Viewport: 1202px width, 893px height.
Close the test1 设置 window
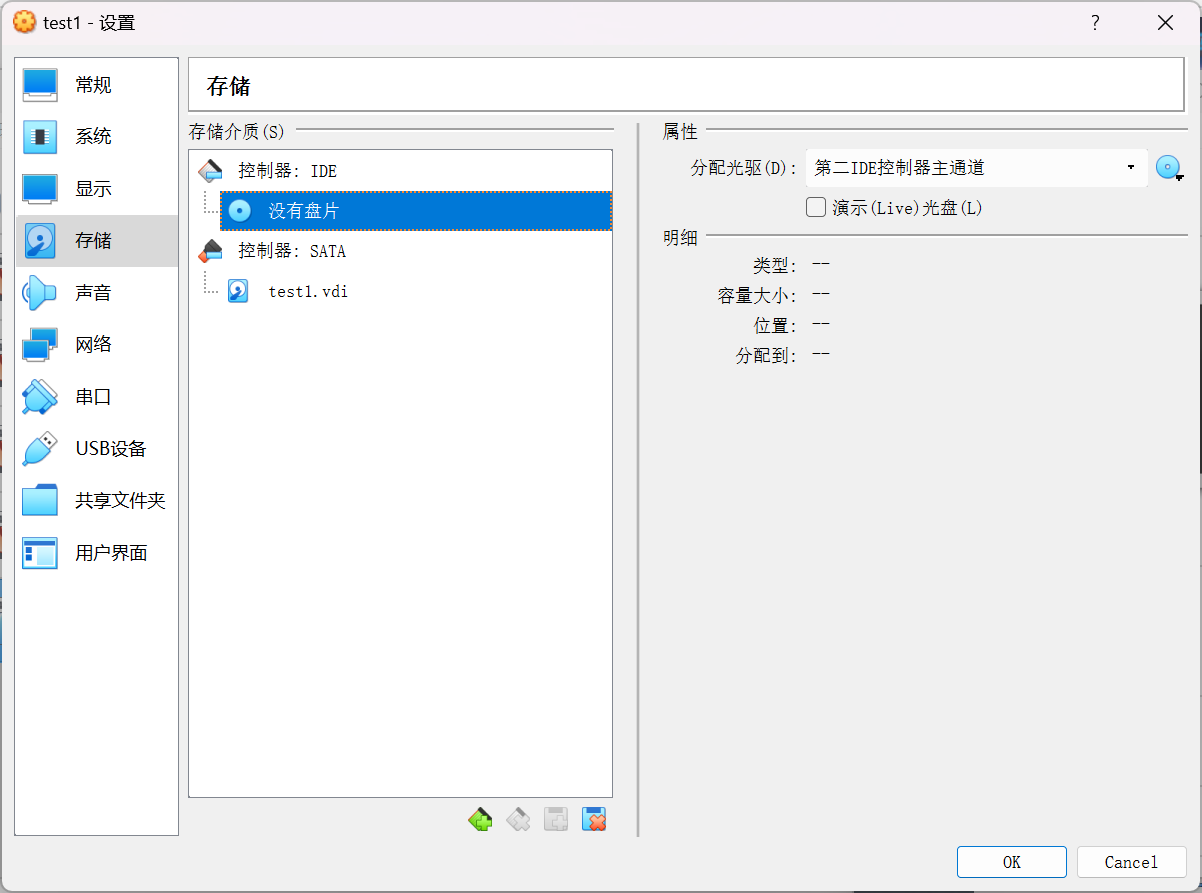(1165, 23)
